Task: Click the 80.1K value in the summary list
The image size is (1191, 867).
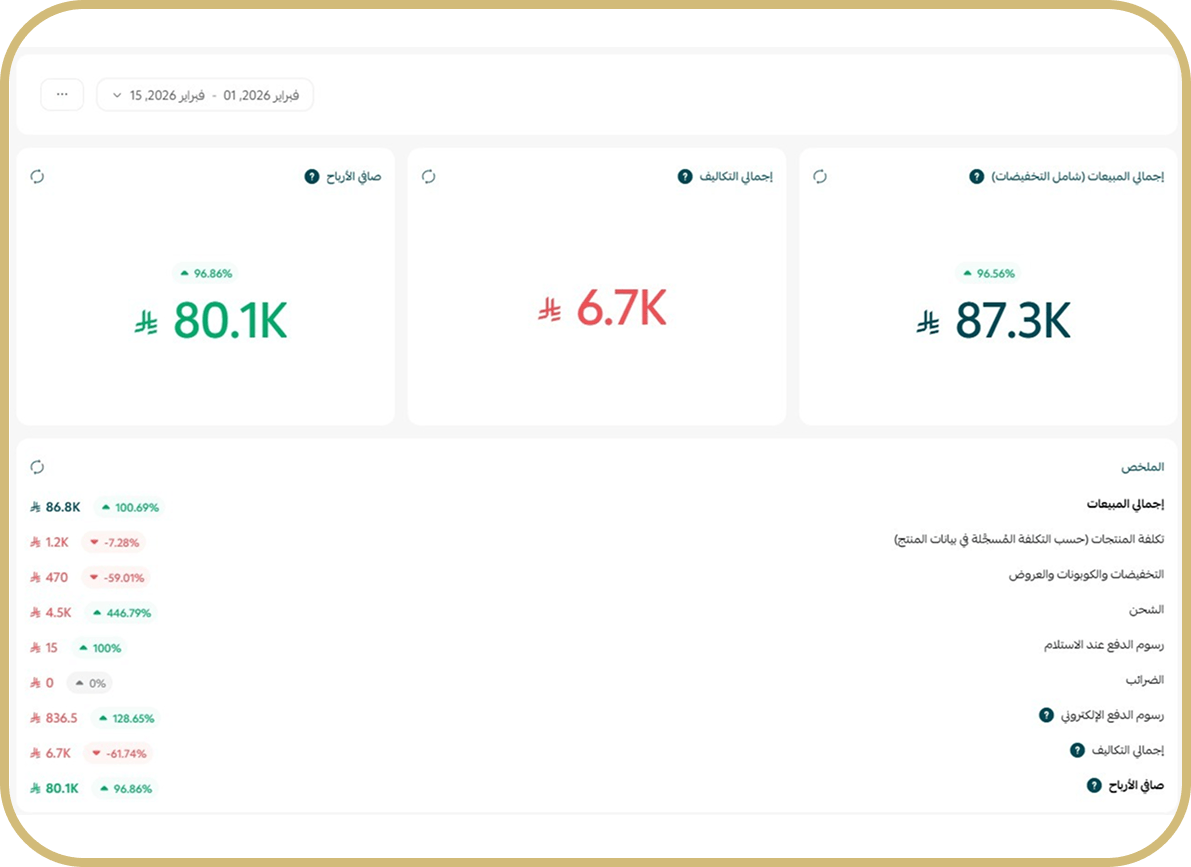Action: tap(62, 788)
